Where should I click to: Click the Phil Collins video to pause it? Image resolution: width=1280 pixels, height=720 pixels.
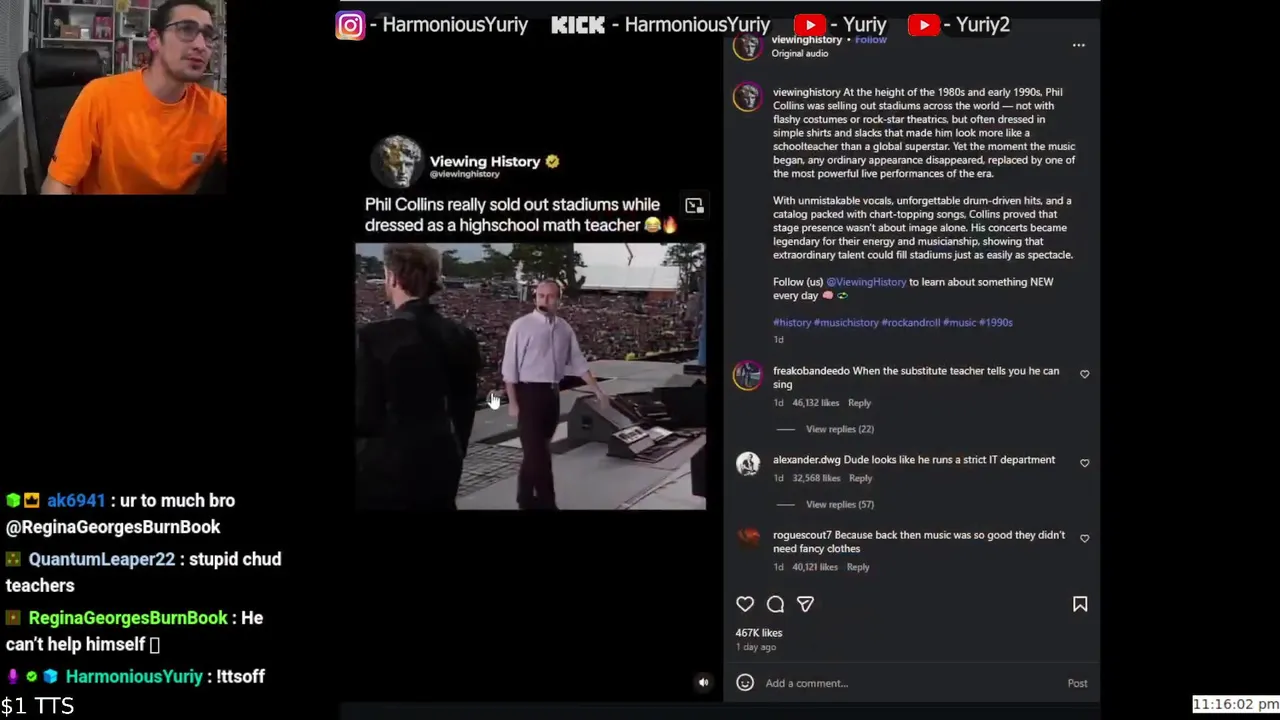530,376
